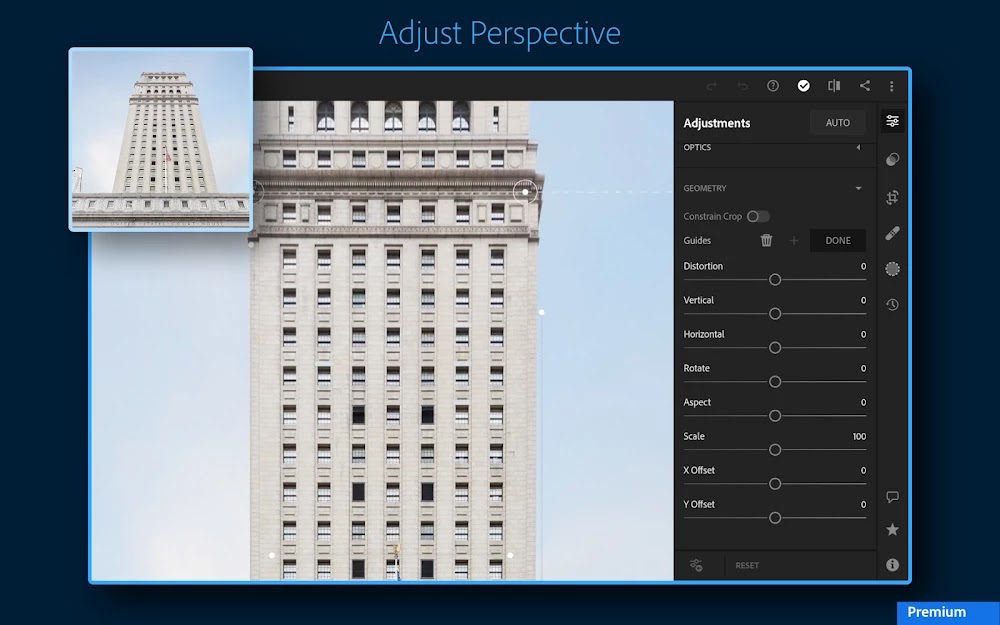Viewport: 1000px width, 625px height.
Task: Add a guide with the plus icon
Action: point(794,240)
